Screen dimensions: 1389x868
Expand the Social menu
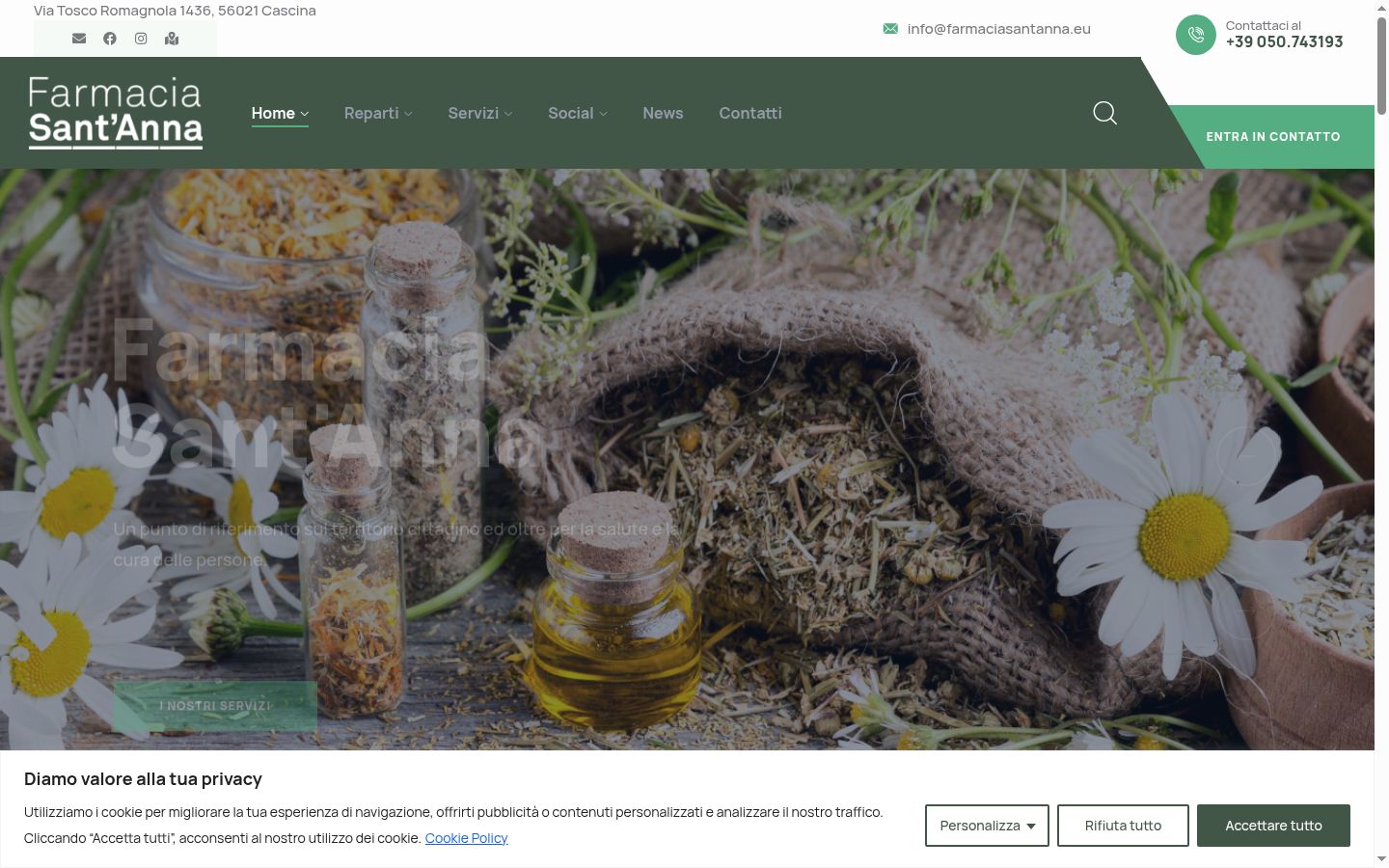coord(578,113)
